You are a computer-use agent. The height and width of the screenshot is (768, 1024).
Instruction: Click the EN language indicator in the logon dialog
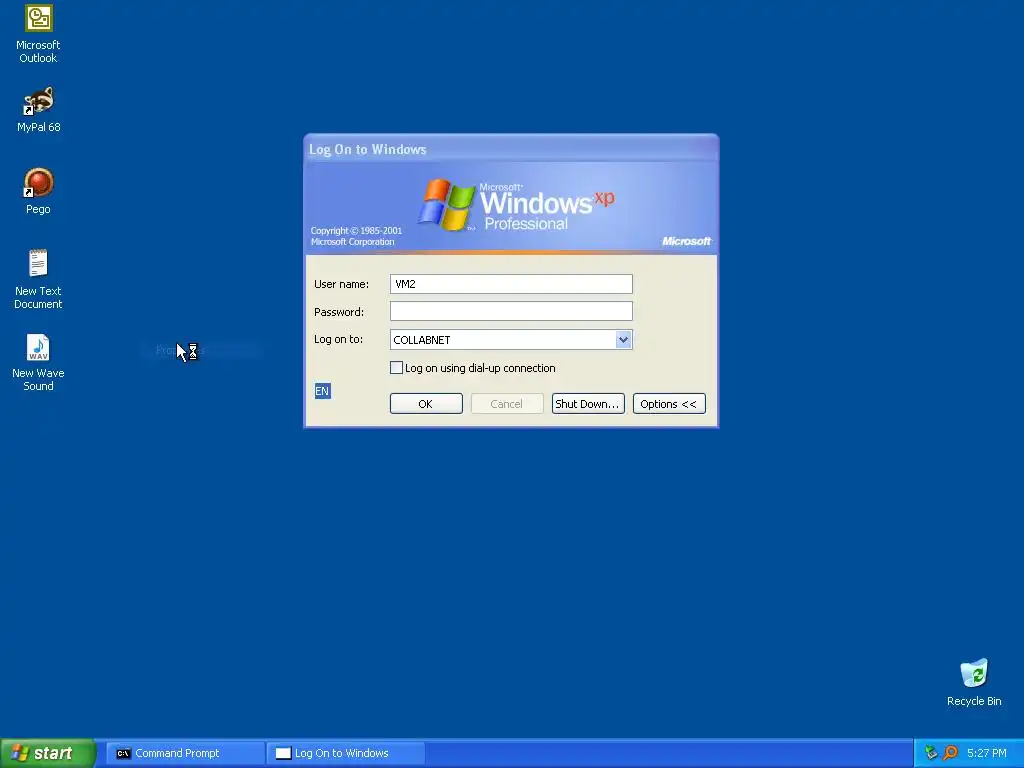tap(323, 391)
